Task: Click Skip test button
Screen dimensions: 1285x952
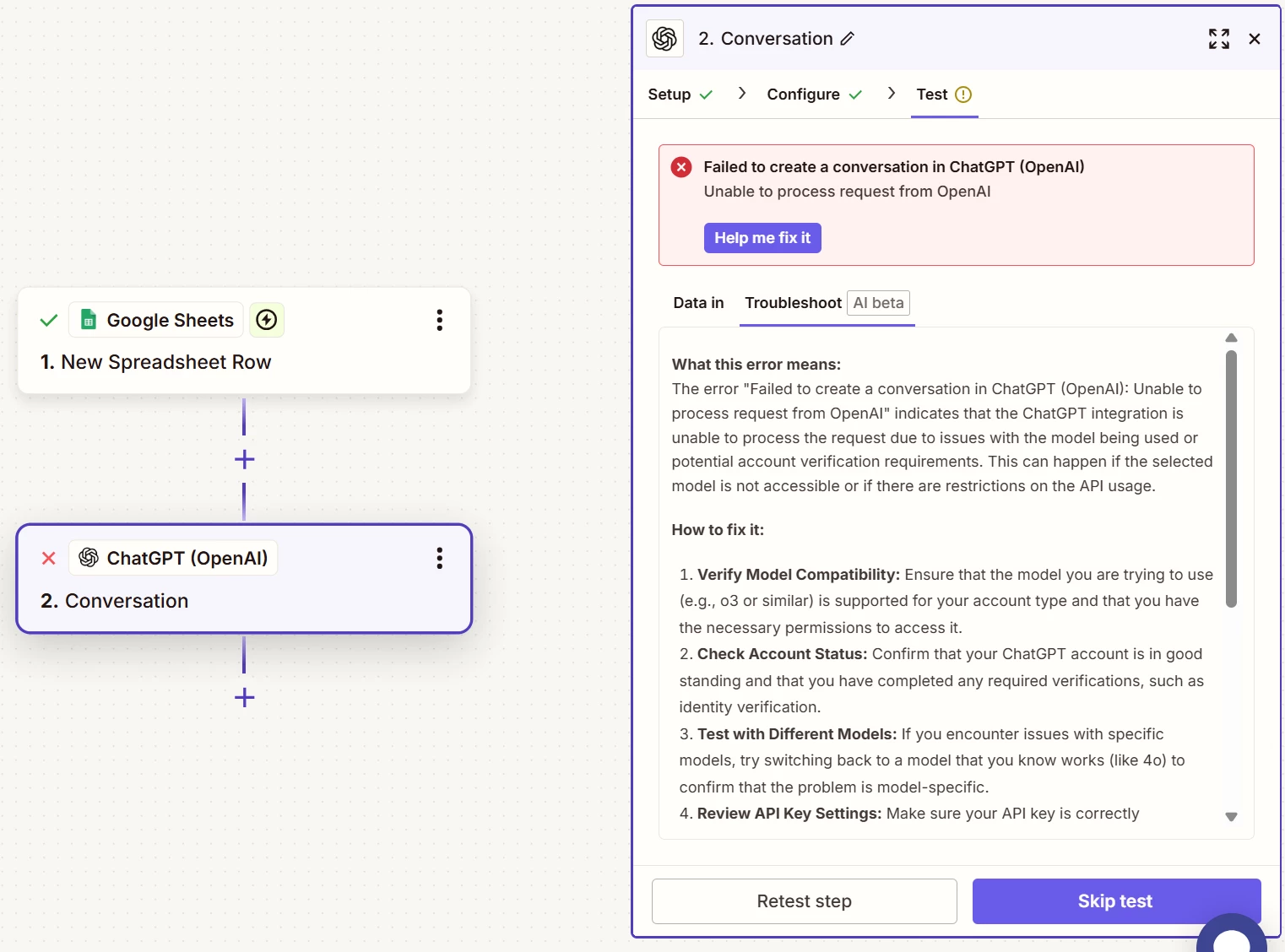Action: pyautogui.click(x=1116, y=901)
